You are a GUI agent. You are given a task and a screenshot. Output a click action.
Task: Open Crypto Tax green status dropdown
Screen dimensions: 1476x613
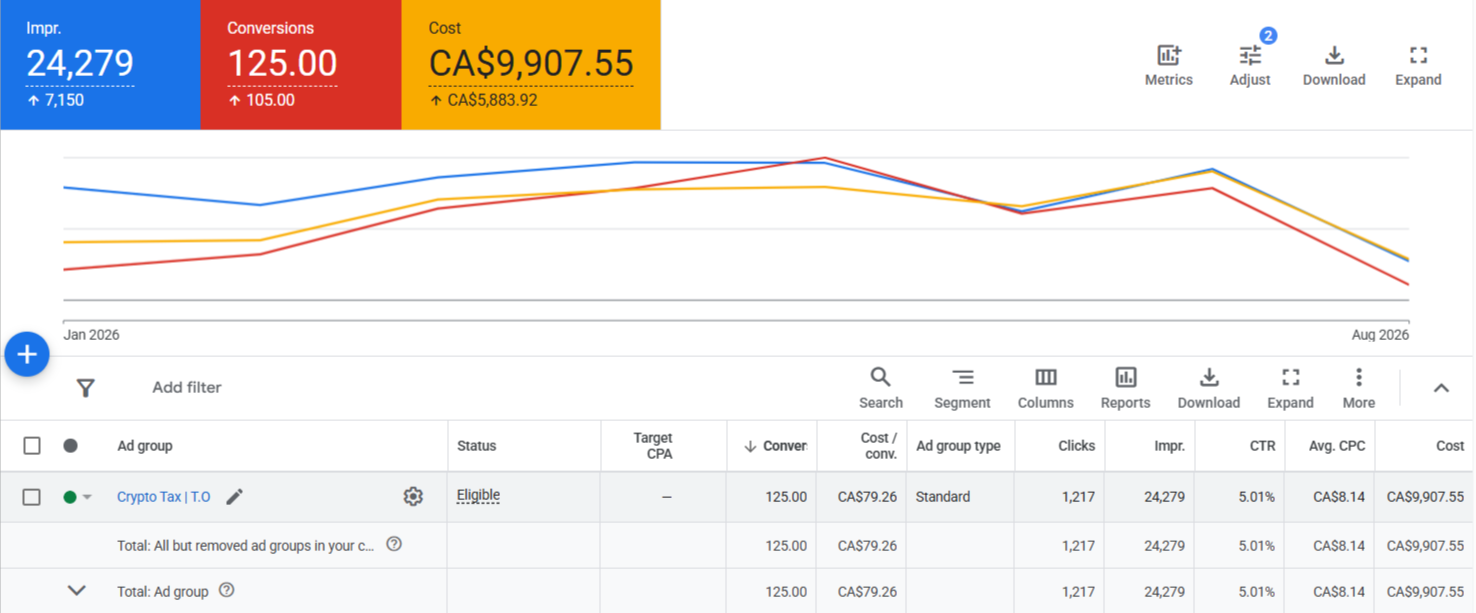click(x=77, y=497)
